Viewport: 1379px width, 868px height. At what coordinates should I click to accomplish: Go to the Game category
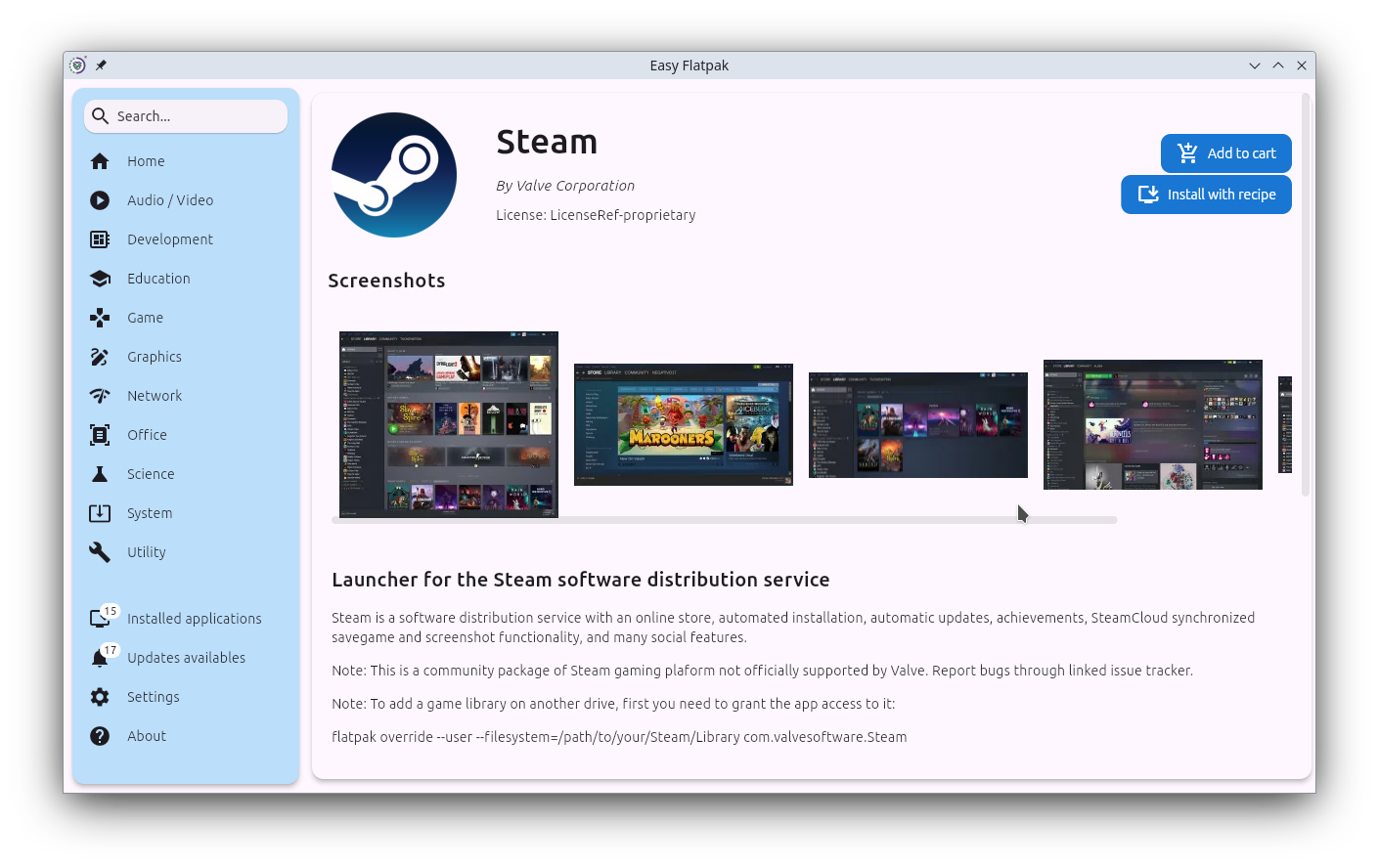(145, 318)
